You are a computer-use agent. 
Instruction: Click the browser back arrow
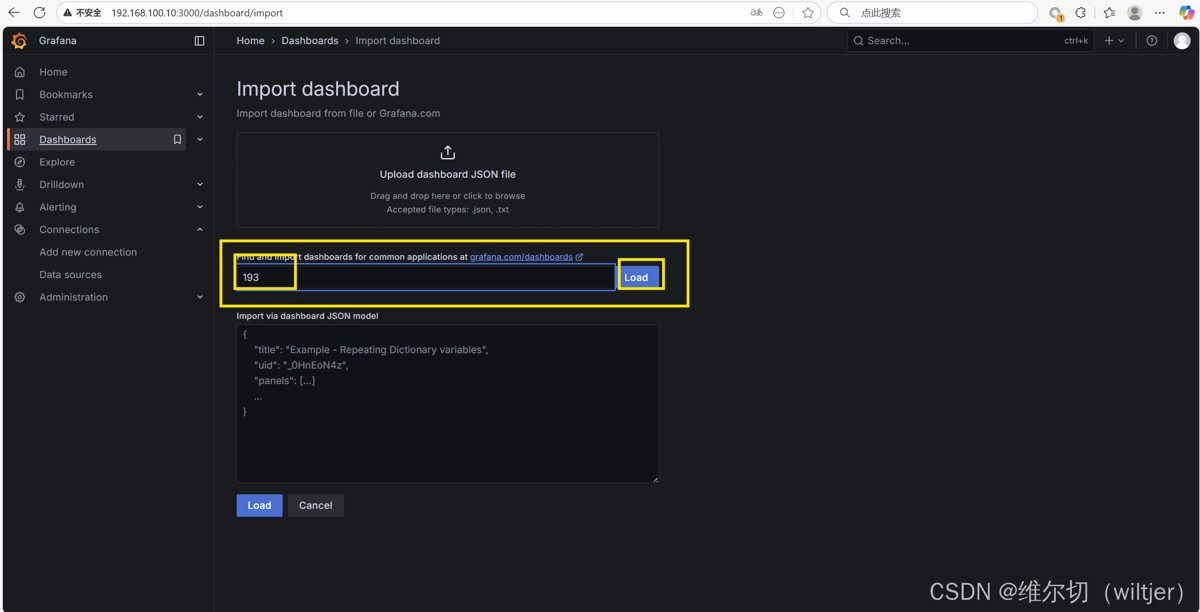coord(14,13)
